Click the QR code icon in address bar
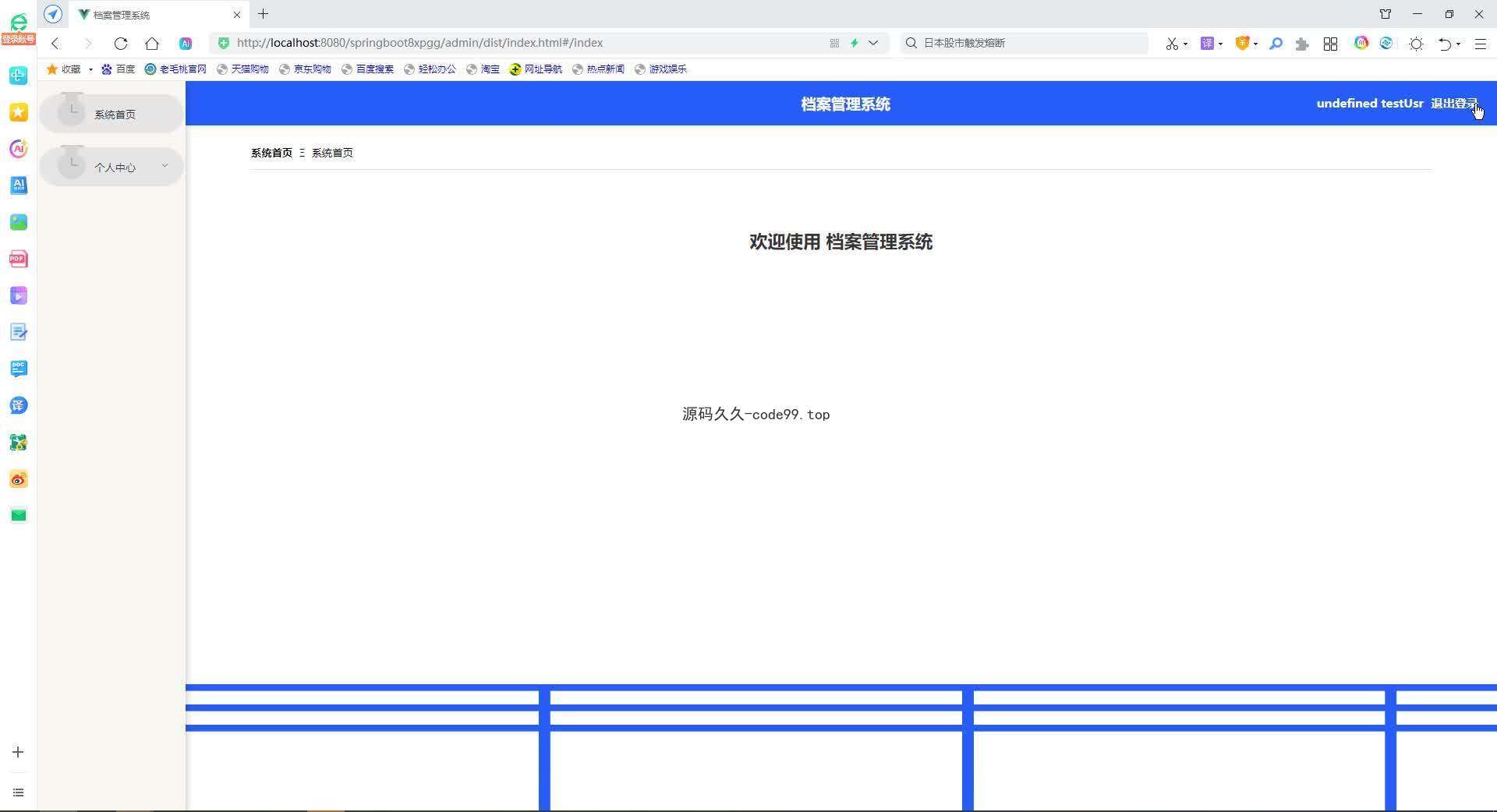The image size is (1497, 812). (x=834, y=44)
